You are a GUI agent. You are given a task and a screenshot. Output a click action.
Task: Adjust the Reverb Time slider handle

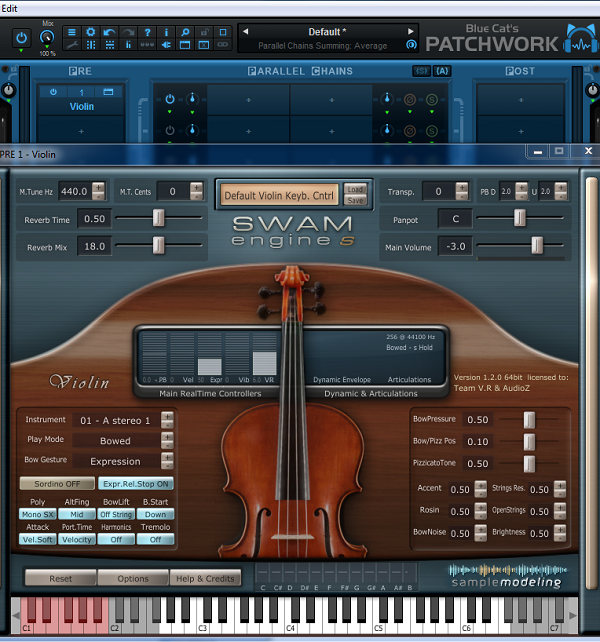158,218
